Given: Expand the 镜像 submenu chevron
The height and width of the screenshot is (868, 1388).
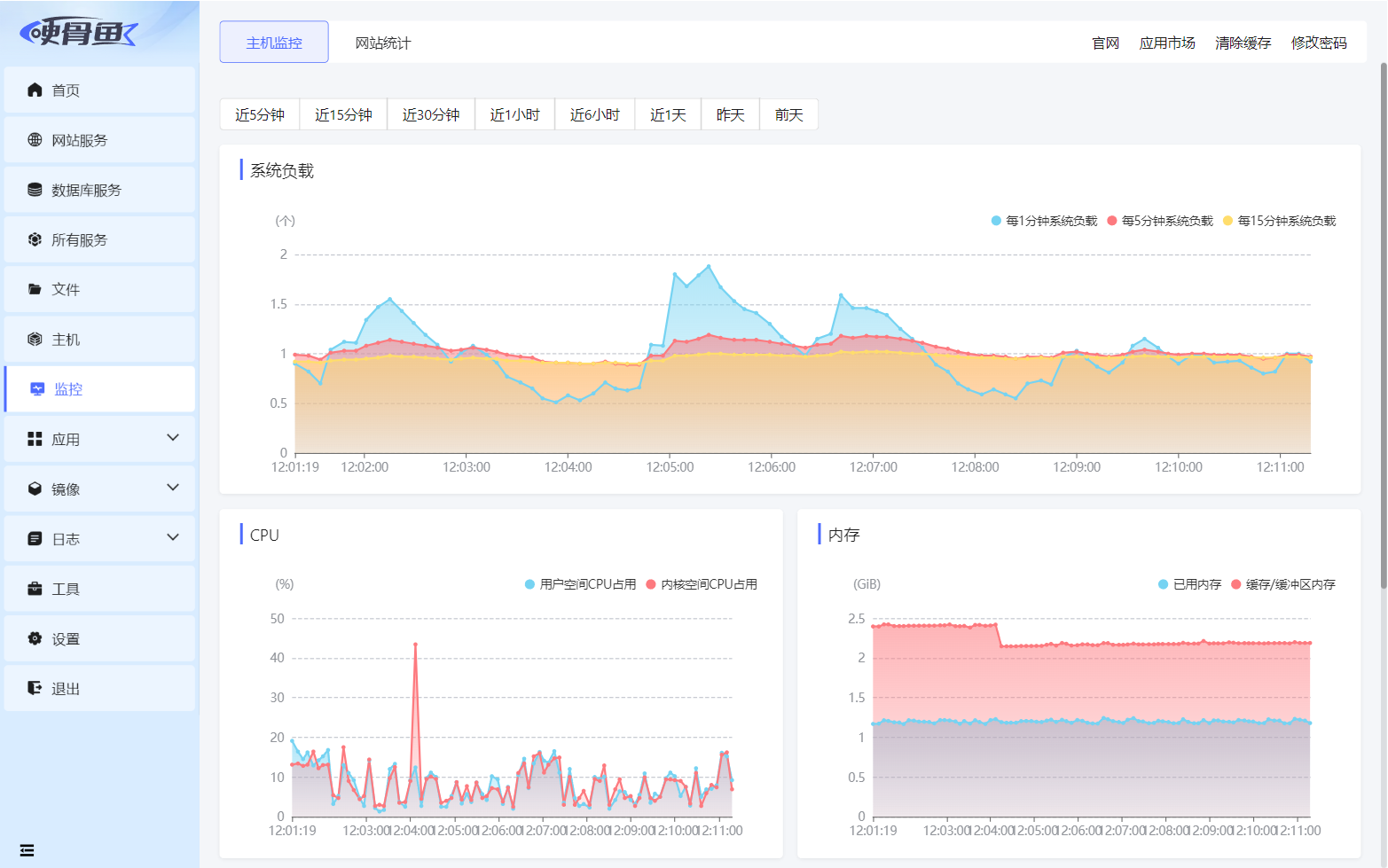Looking at the screenshot, I should 173,488.
